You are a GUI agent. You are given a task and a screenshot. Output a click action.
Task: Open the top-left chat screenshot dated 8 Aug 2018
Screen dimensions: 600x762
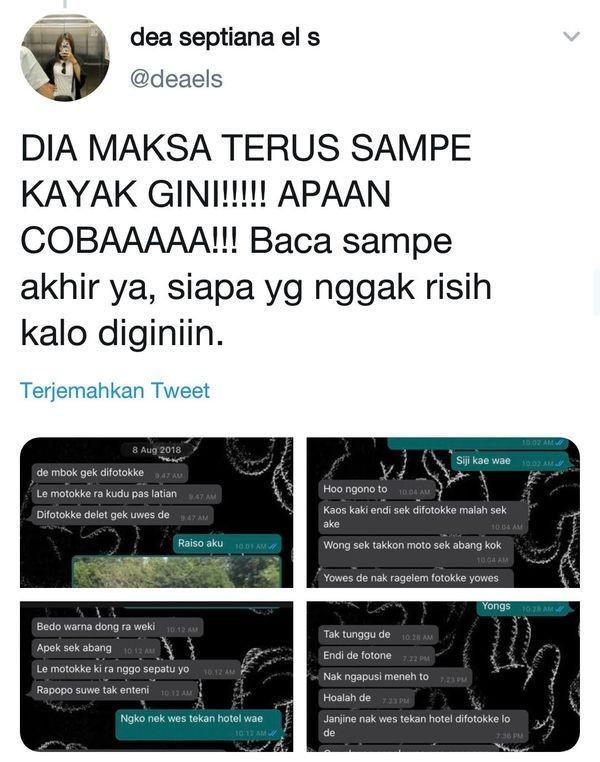(156, 512)
